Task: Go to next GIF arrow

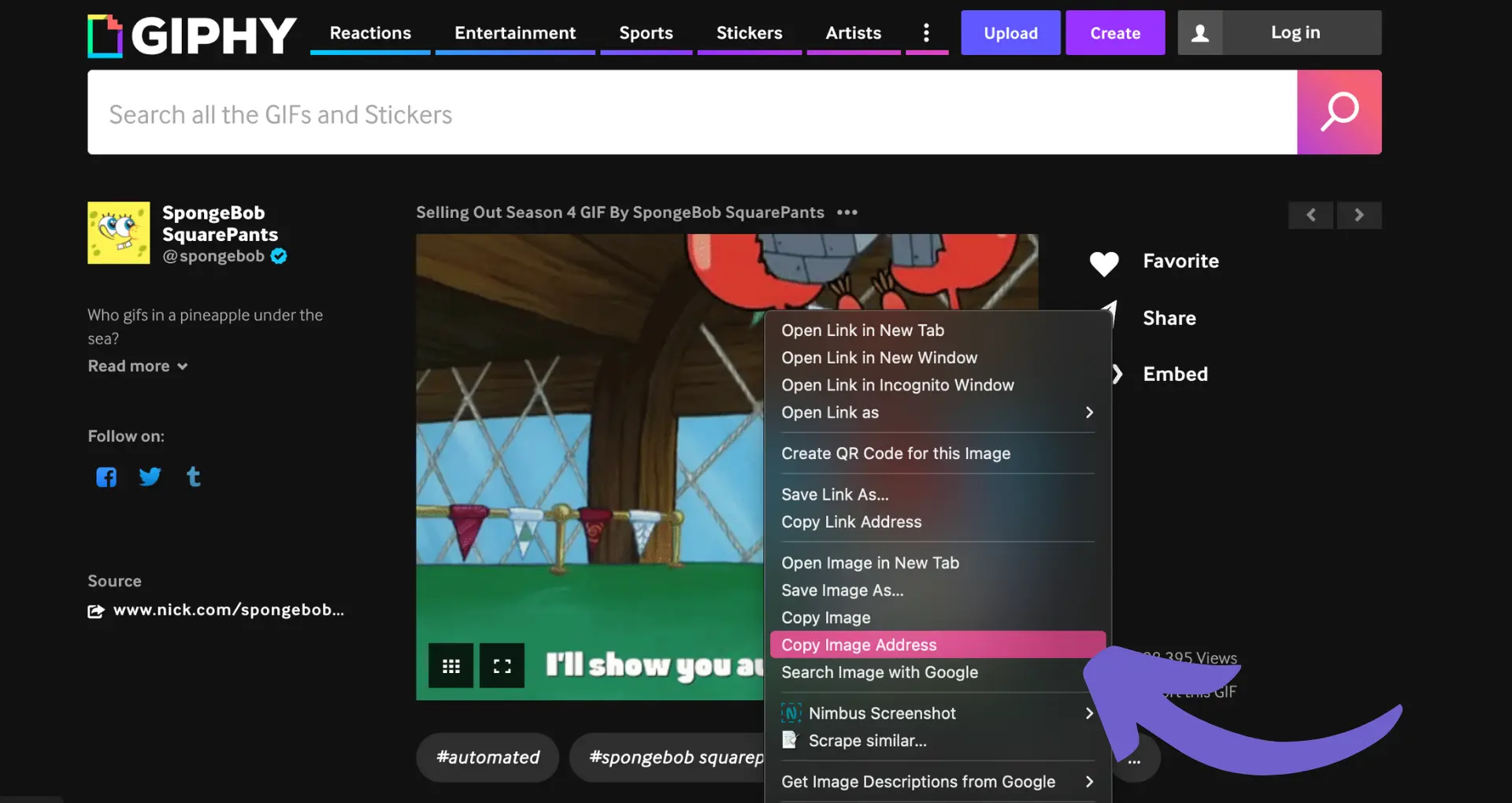Action: (x=1359, y=215)
